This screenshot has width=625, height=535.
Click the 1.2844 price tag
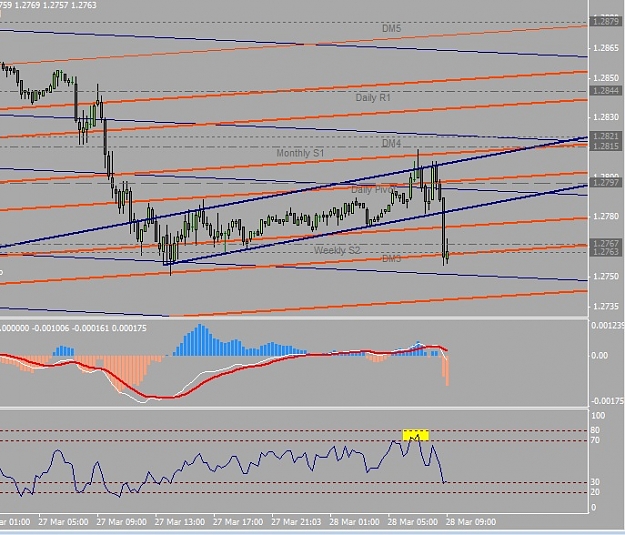coord(605,90)
